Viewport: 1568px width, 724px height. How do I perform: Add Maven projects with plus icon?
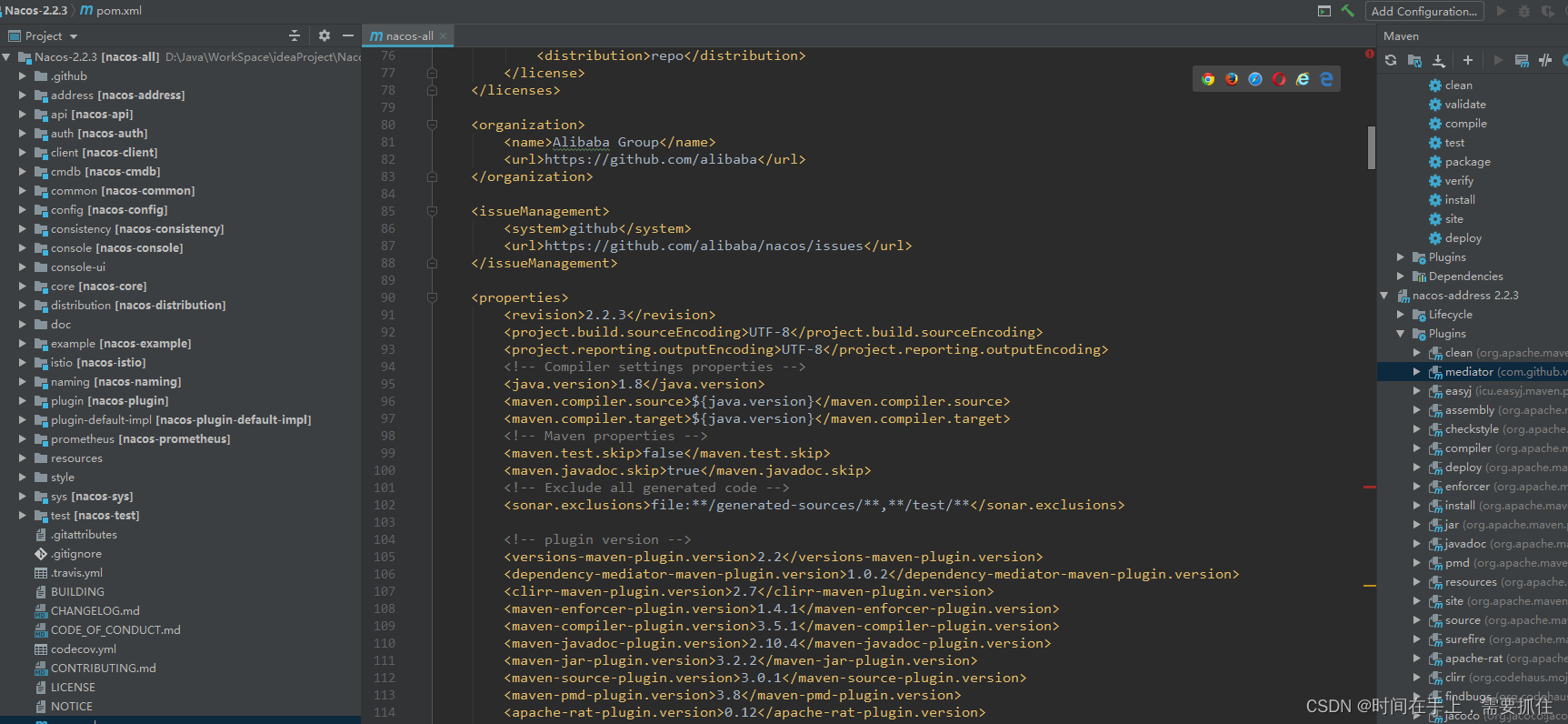click(x=1467, y=60)
